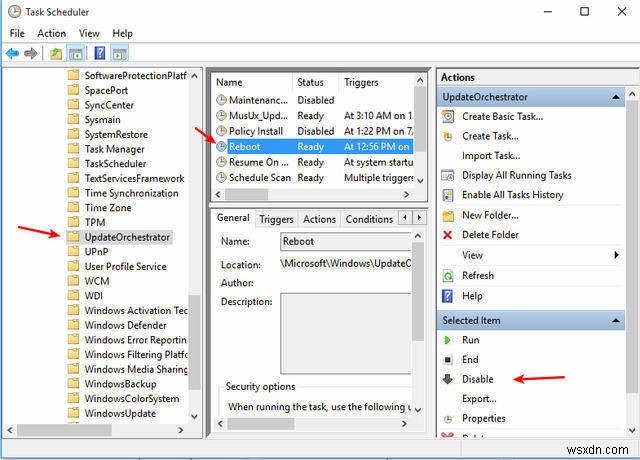This screenshot has width=640, height=460.
Task: Click Enable All Tasks History
Action: 512,195
